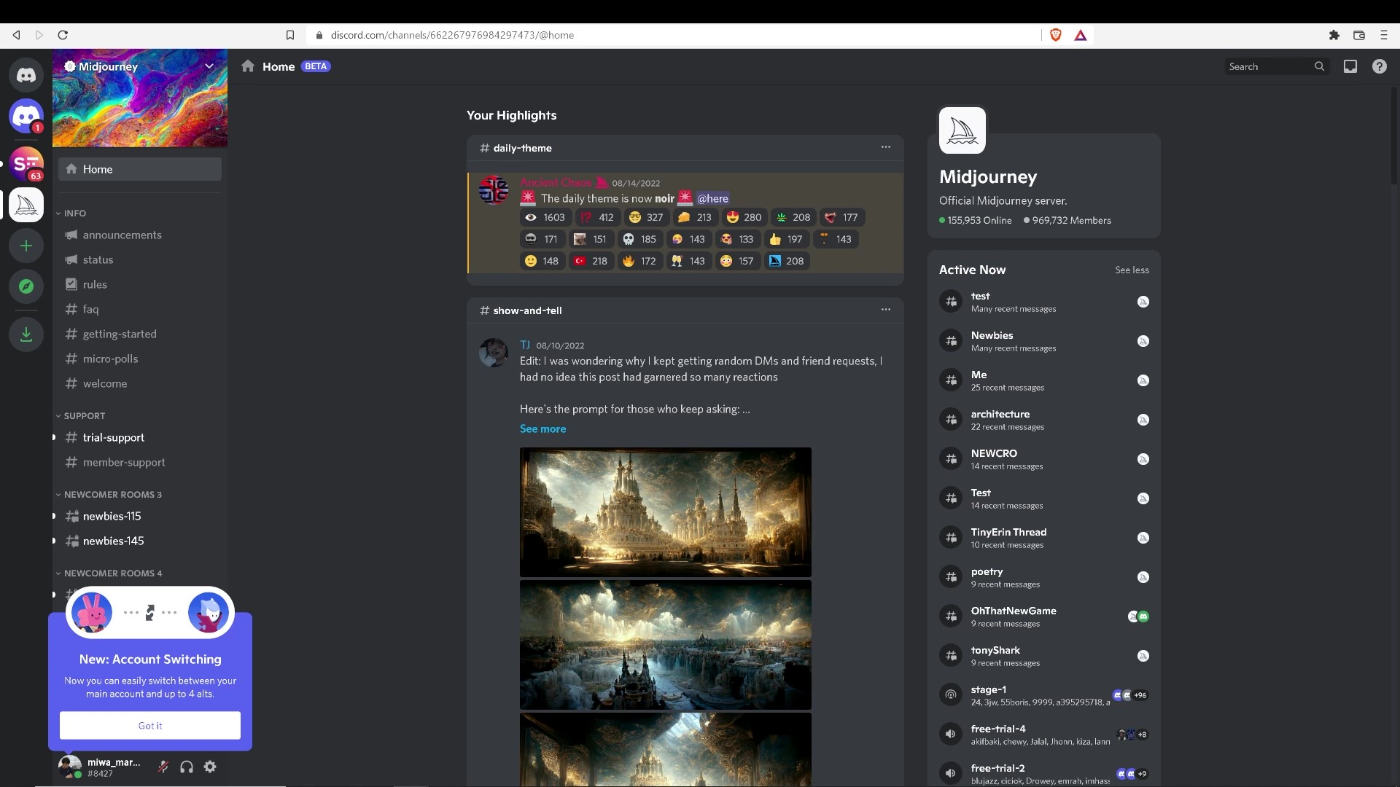Open the member-support channel
This screenshot has height=787, width=1400.
[140, 462]
